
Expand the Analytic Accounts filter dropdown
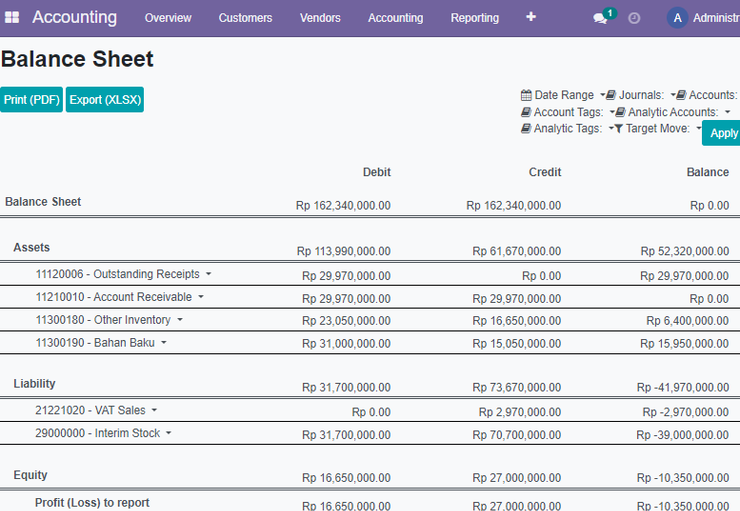727,112
